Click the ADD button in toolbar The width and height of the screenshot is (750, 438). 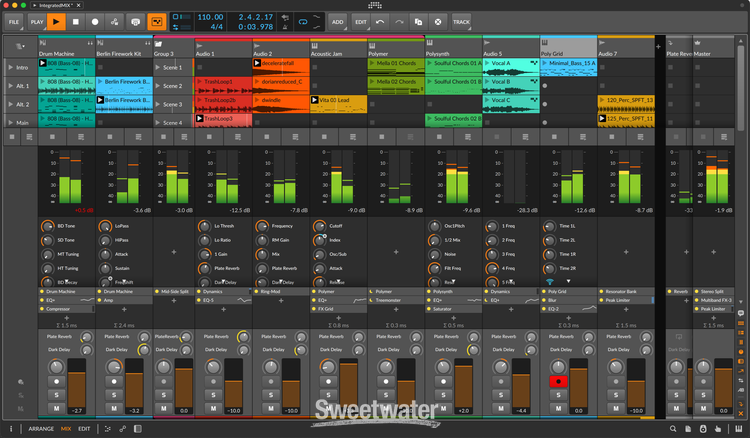(337, 21)
